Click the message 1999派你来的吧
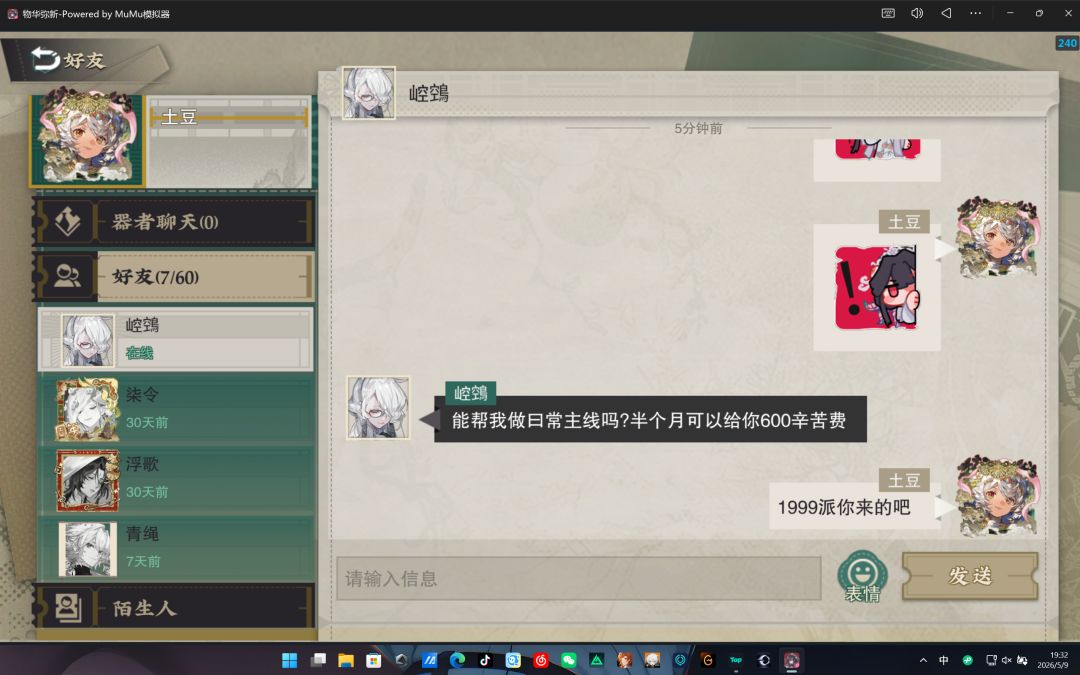Screen dimensions: 1080x675 [854, 508]
